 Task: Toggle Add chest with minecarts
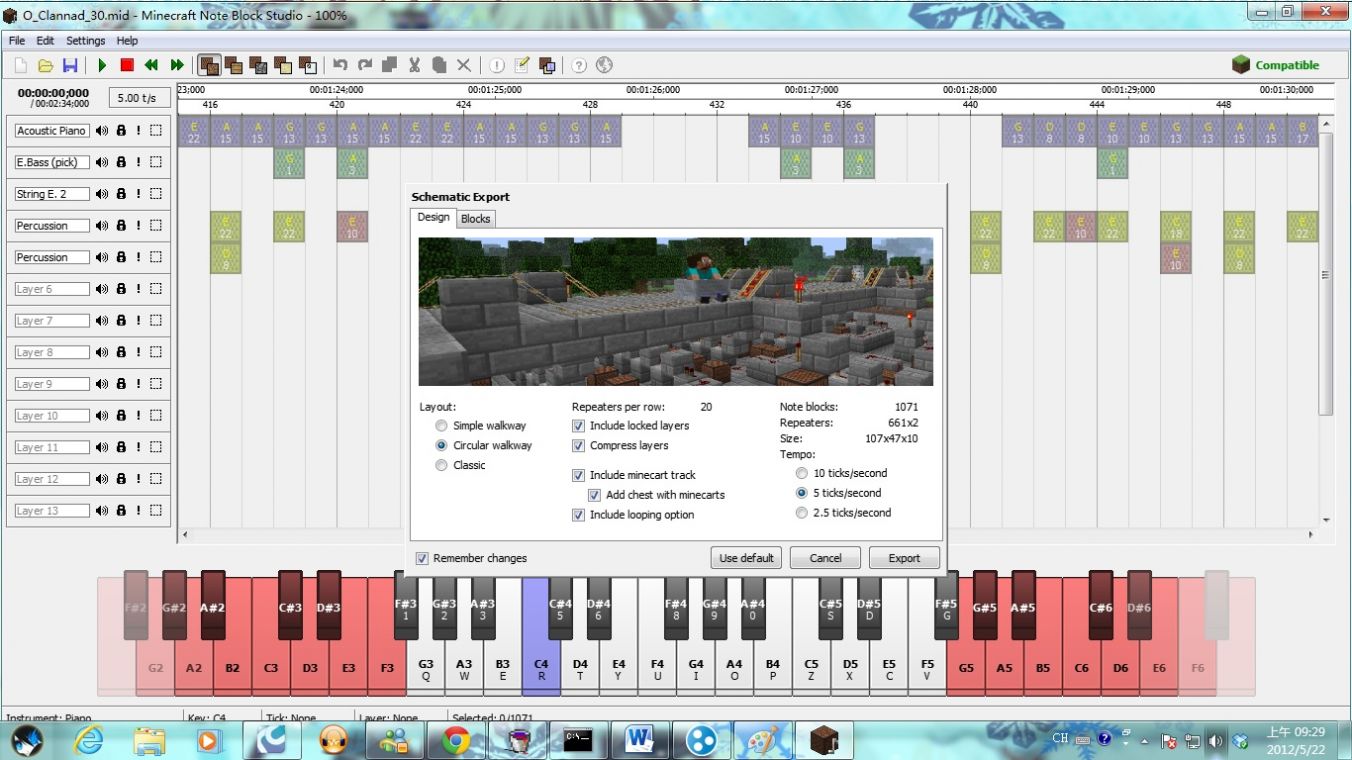point(594,495)
